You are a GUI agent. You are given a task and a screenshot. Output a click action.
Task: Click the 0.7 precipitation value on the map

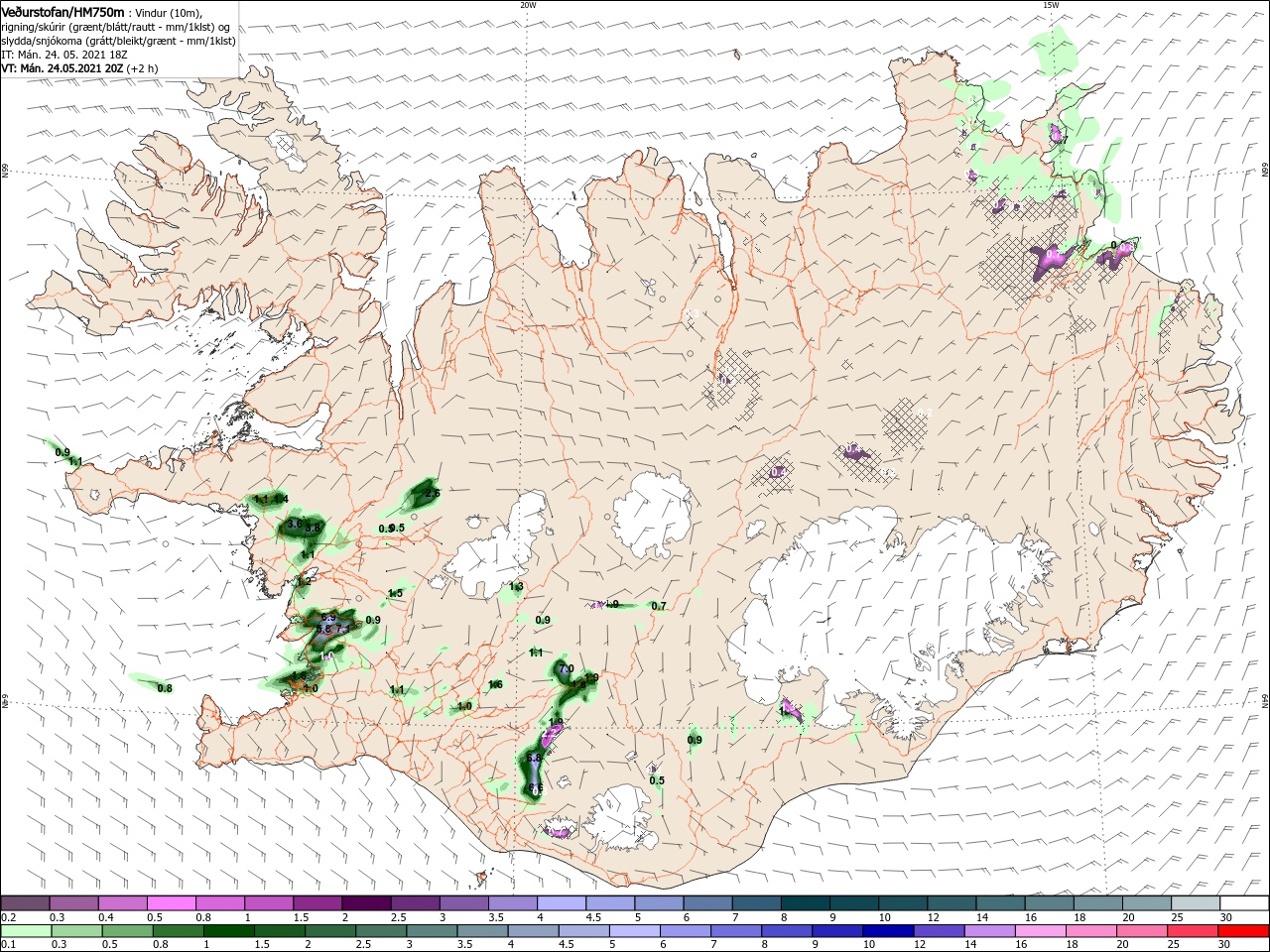point(658,606)
